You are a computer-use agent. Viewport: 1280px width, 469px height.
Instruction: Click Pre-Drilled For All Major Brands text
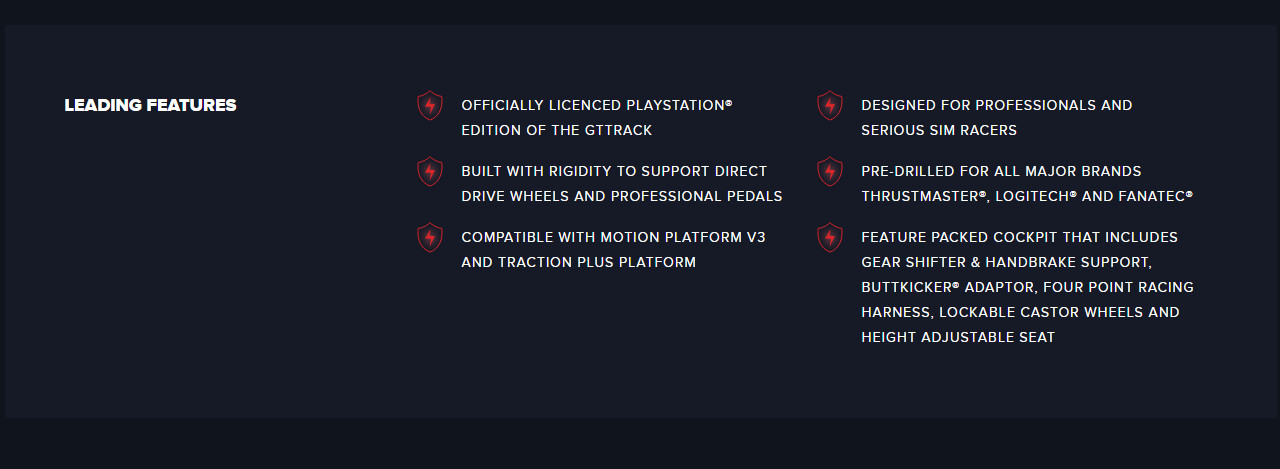point(1001,171)
